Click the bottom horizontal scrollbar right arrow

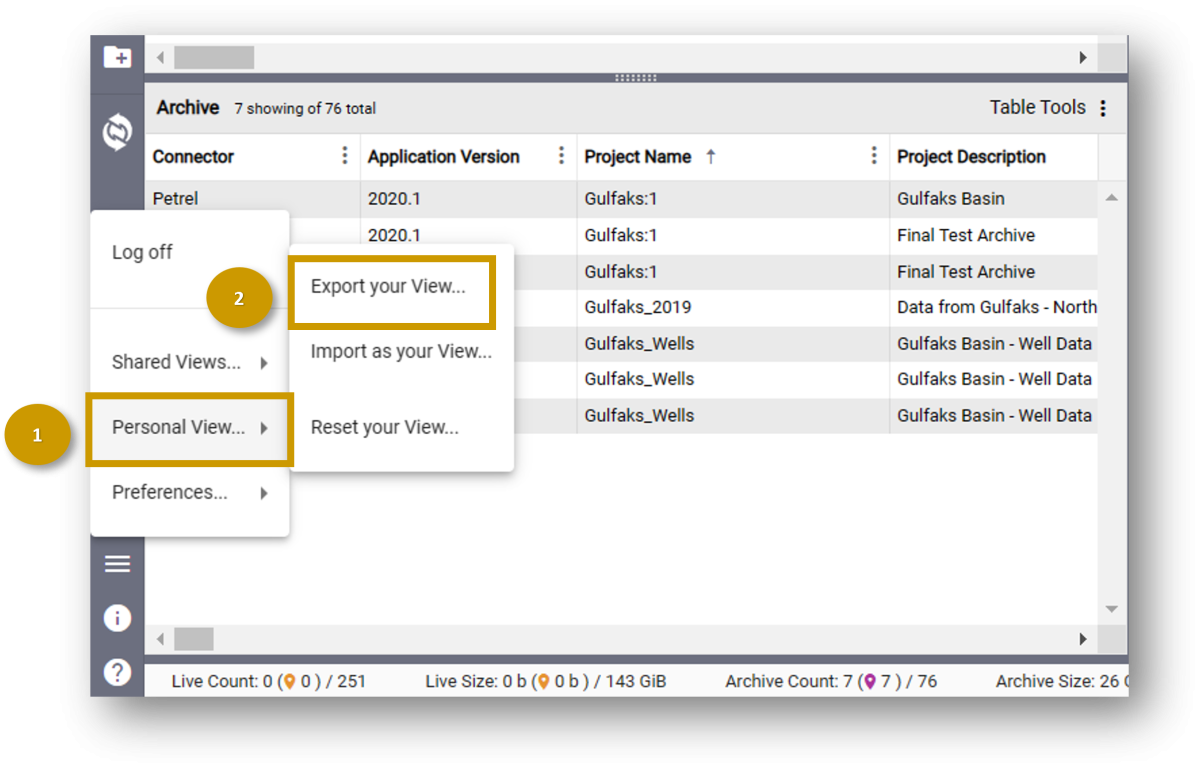tap(1084, 639)
